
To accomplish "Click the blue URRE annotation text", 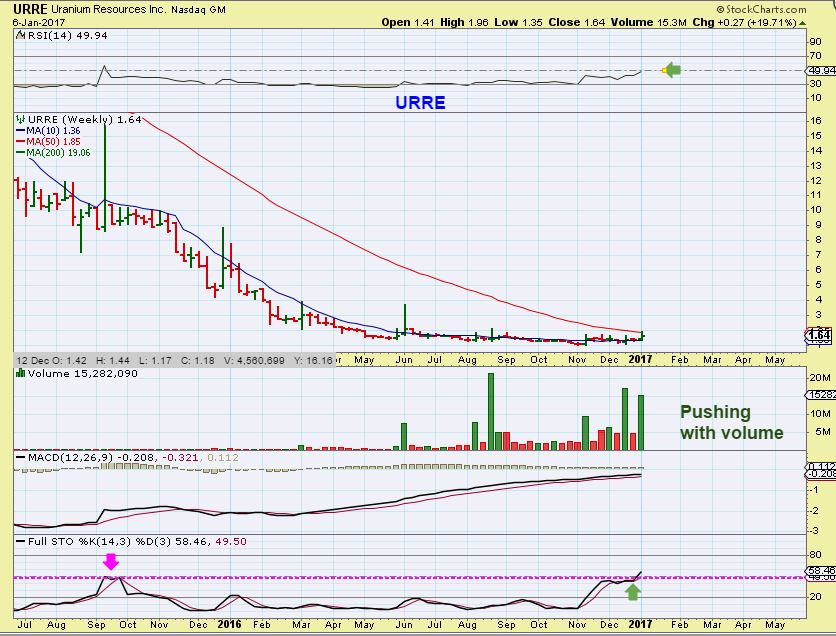I will [x=420, y=102].
